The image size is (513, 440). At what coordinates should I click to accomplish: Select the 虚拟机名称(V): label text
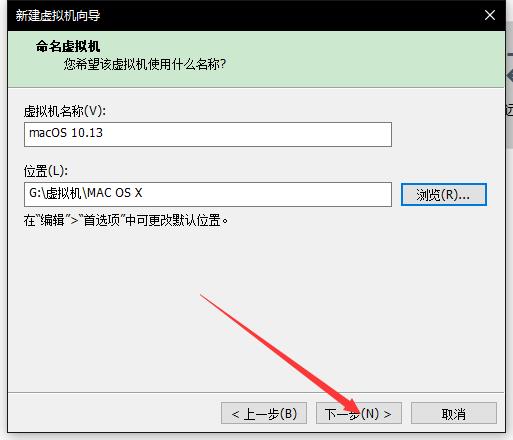tap(65, 111)
